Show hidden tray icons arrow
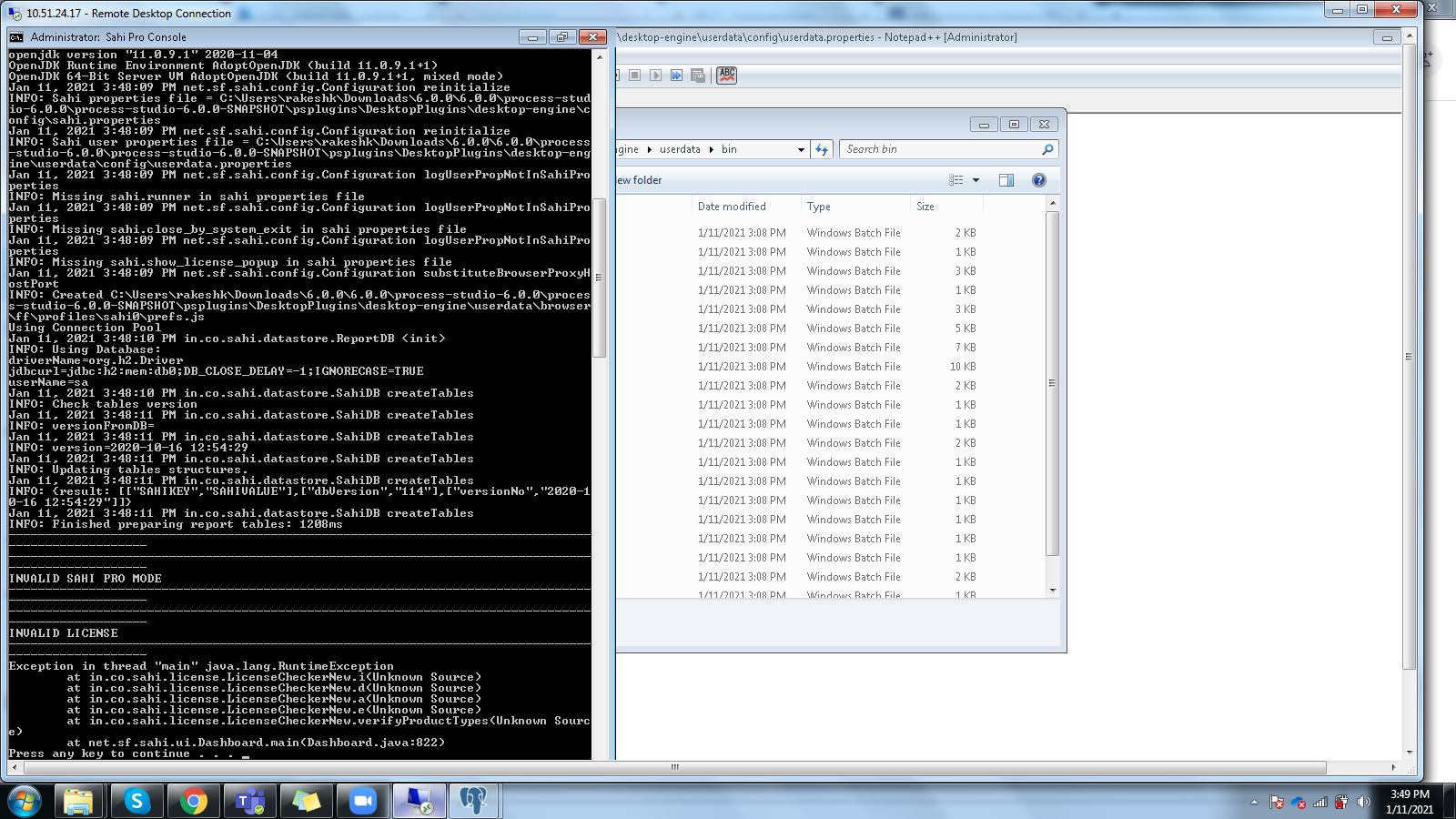 pos(1254,802)
